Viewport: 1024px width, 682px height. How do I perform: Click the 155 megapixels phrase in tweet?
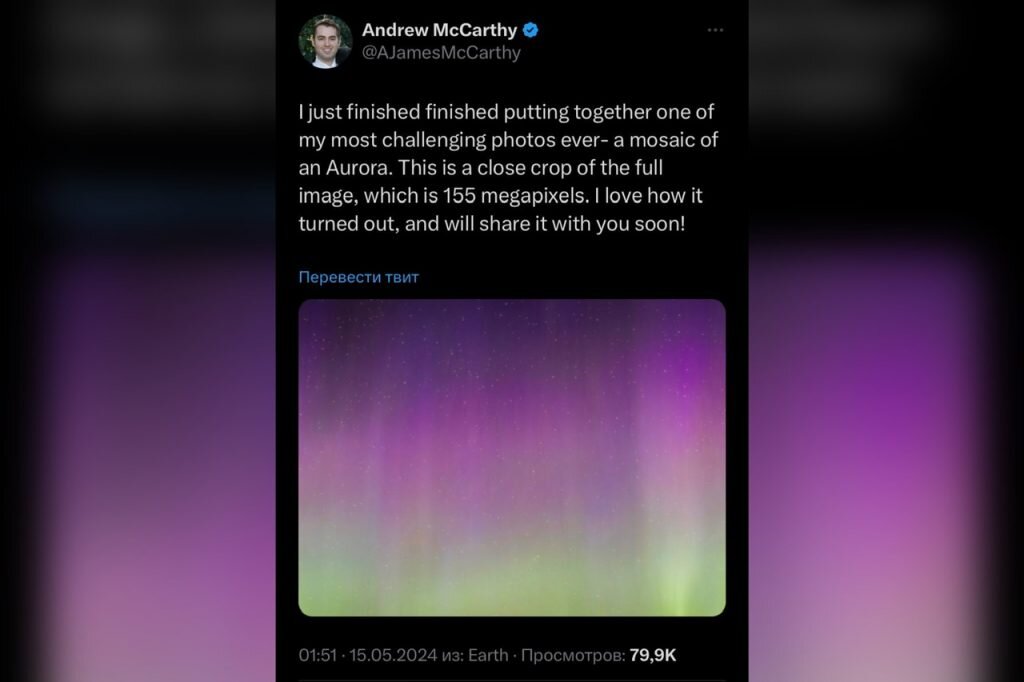pyautogui.click(x=516, y=196)
